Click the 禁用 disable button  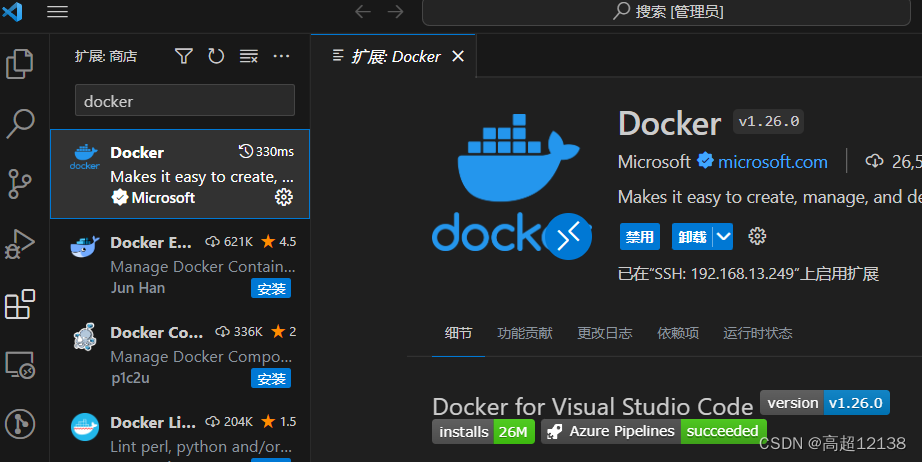click(640, 237)
